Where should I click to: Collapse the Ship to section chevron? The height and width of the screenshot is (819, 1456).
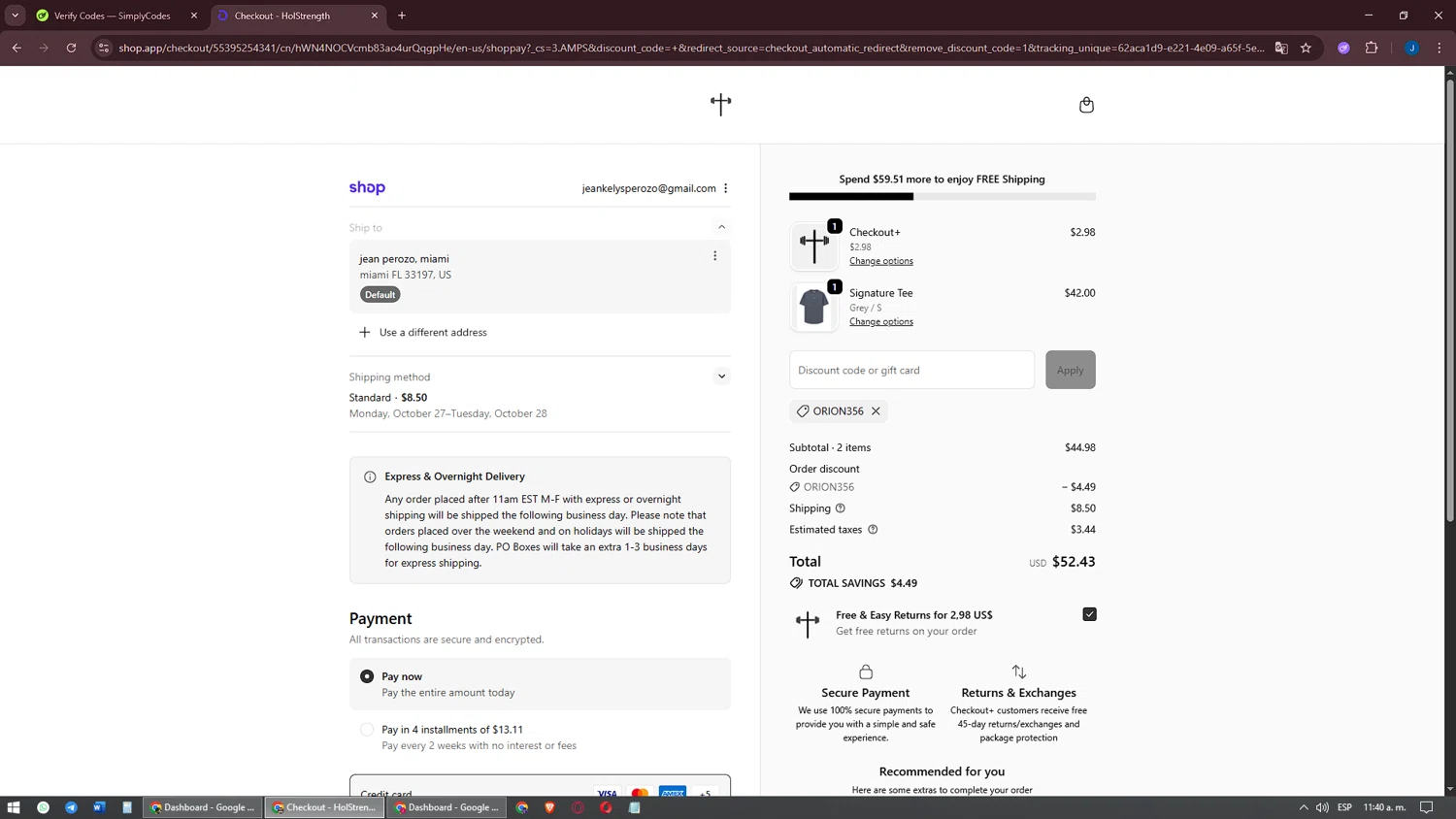point(721,227)
